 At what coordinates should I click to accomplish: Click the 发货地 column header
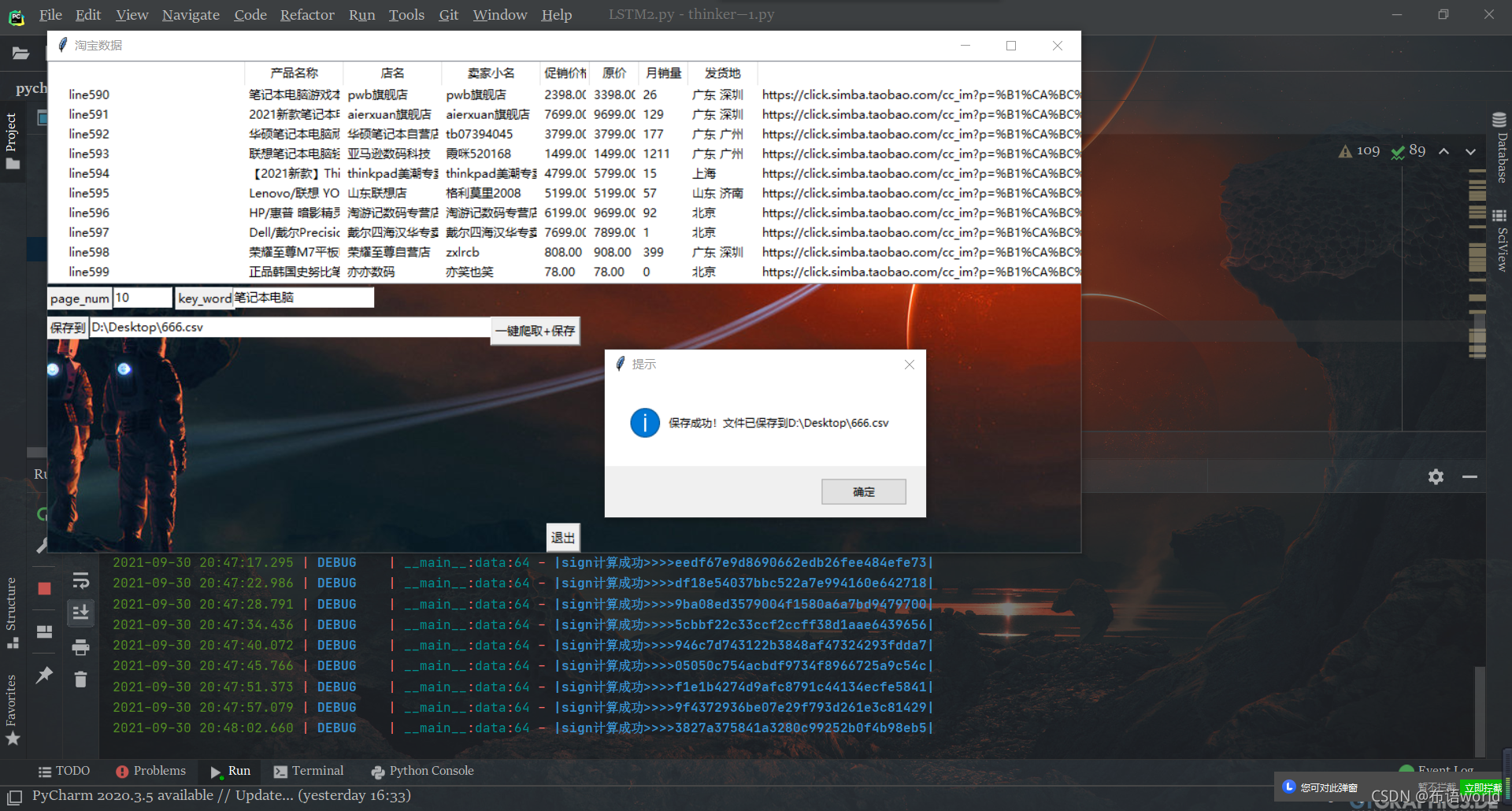click(x=723, y=73)
